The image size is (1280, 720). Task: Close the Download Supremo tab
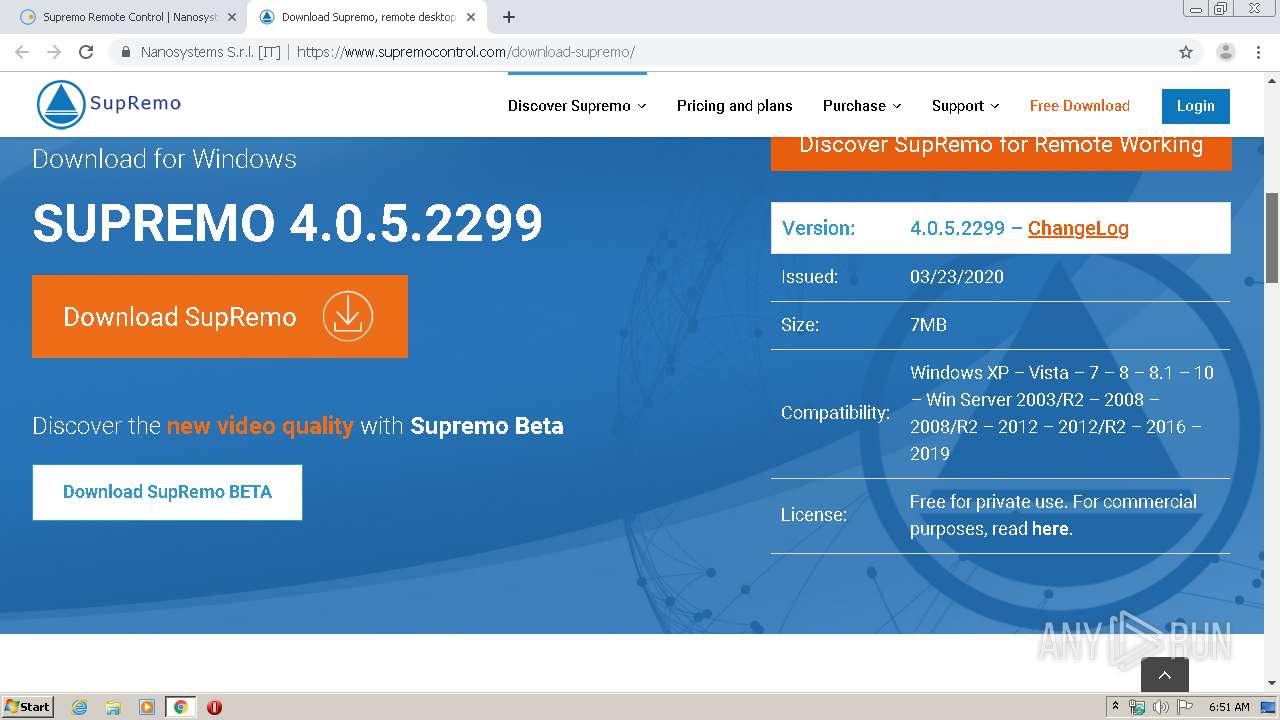(x=470, y=17)
